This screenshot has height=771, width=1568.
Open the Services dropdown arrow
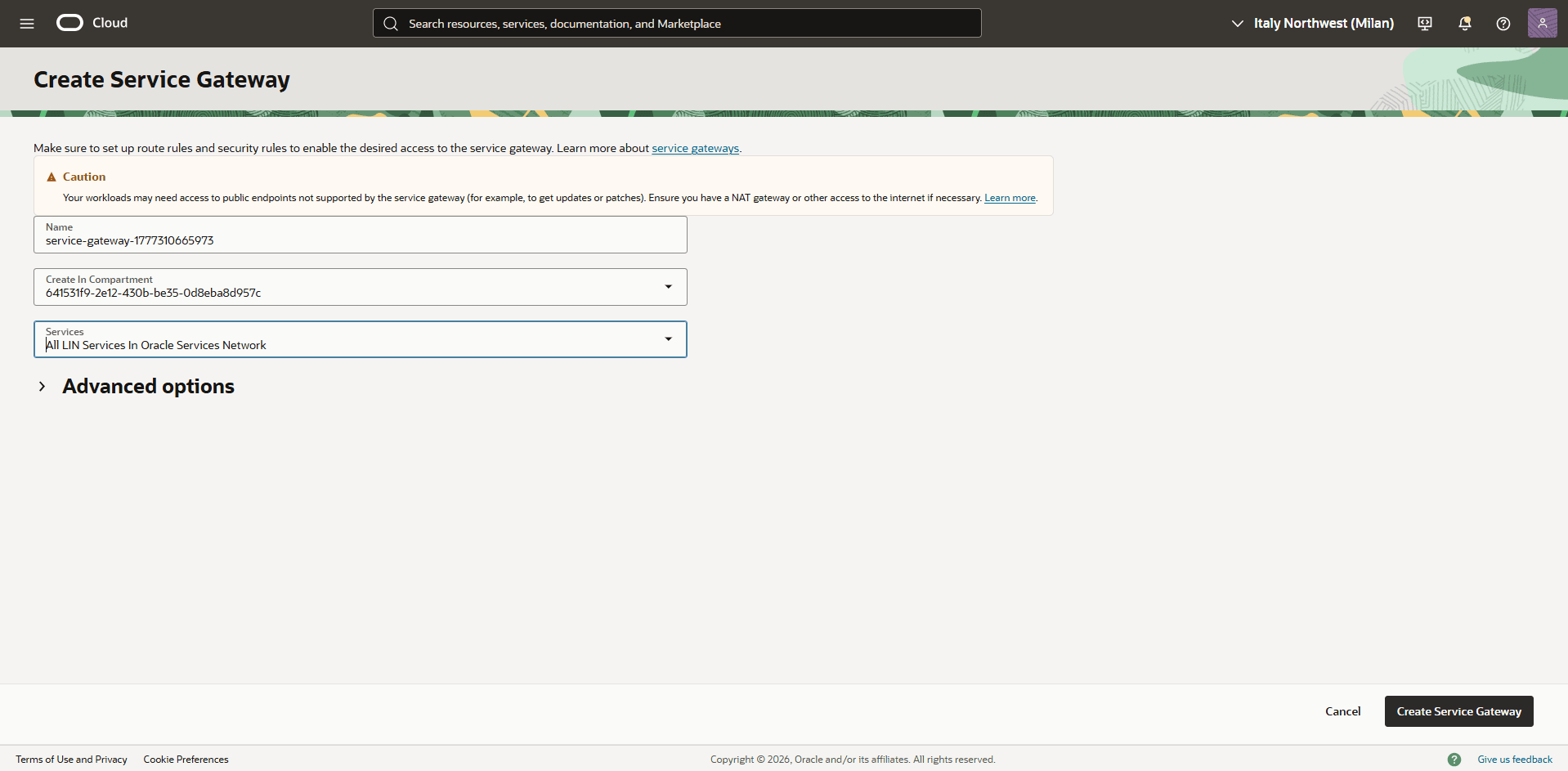pyautogui.click(x=668, y=339)
